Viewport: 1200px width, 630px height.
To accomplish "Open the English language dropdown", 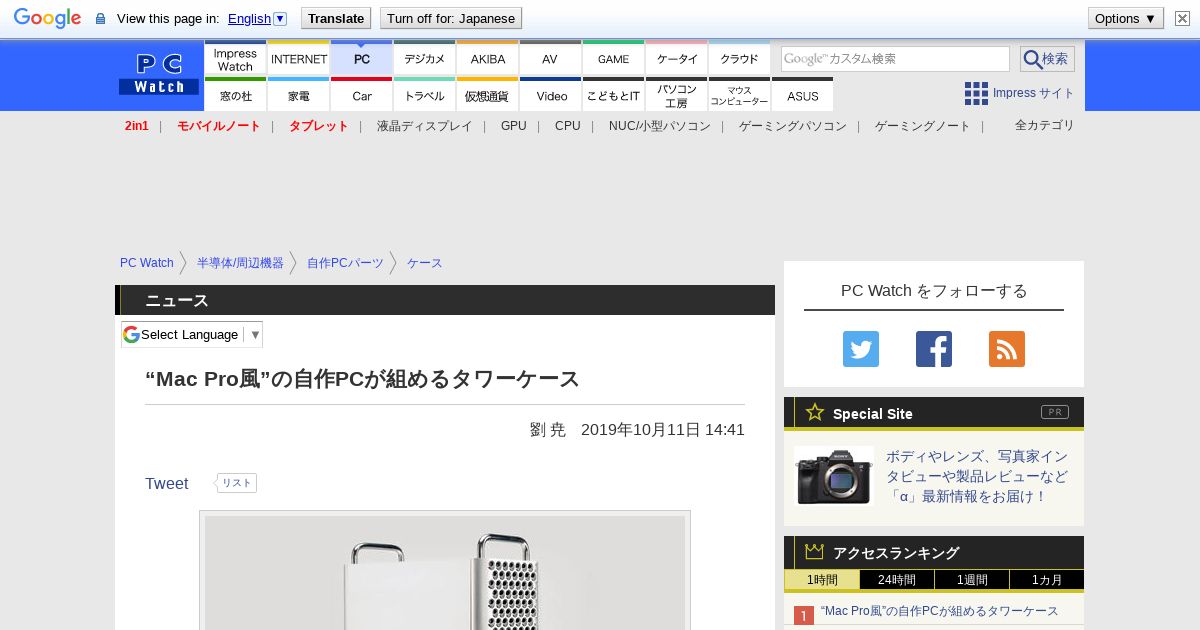I will [257, 18].
